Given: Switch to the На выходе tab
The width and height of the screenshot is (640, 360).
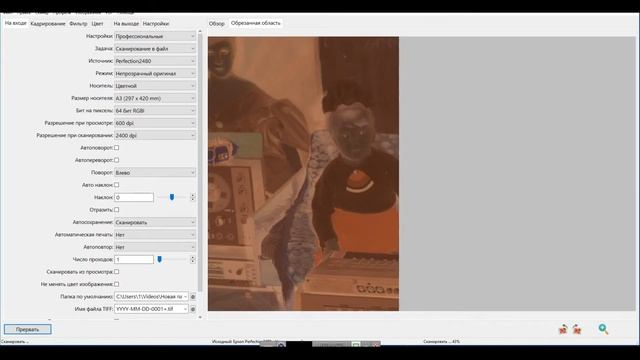Looking at the screenshot, I should (126, 24).
